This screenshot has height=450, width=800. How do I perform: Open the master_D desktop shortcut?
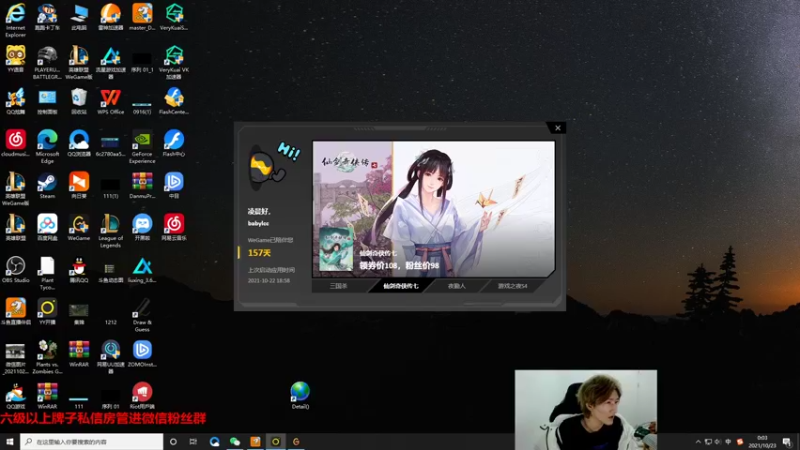coord(142,16)
